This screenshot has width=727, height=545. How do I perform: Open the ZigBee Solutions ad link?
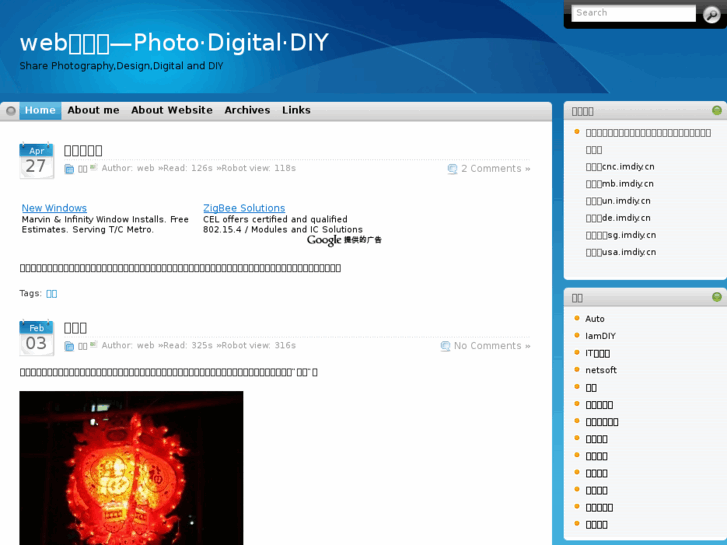pos(244,208)
